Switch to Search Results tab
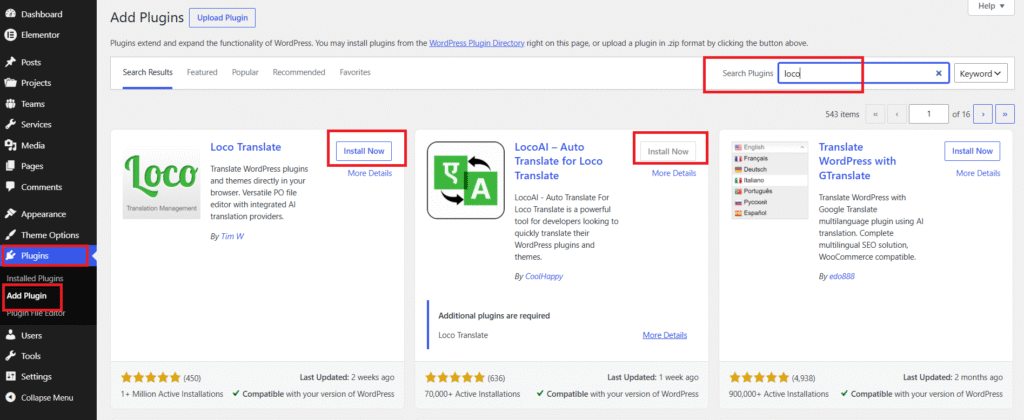The height and width of the screenshot is (420, 1024). point(148,73)
